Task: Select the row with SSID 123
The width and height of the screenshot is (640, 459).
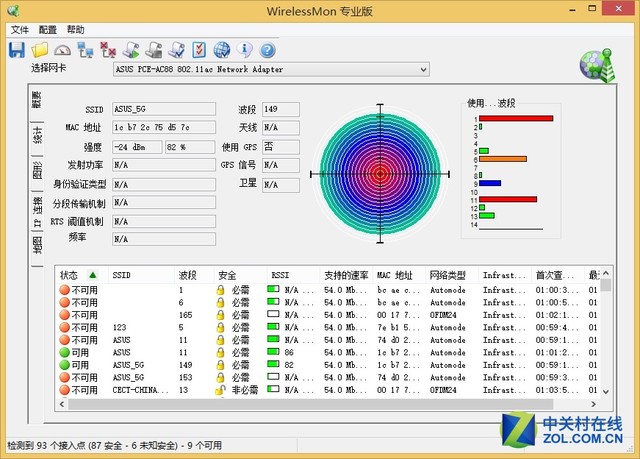Action: pyautogui.click(x=329, y=327)
